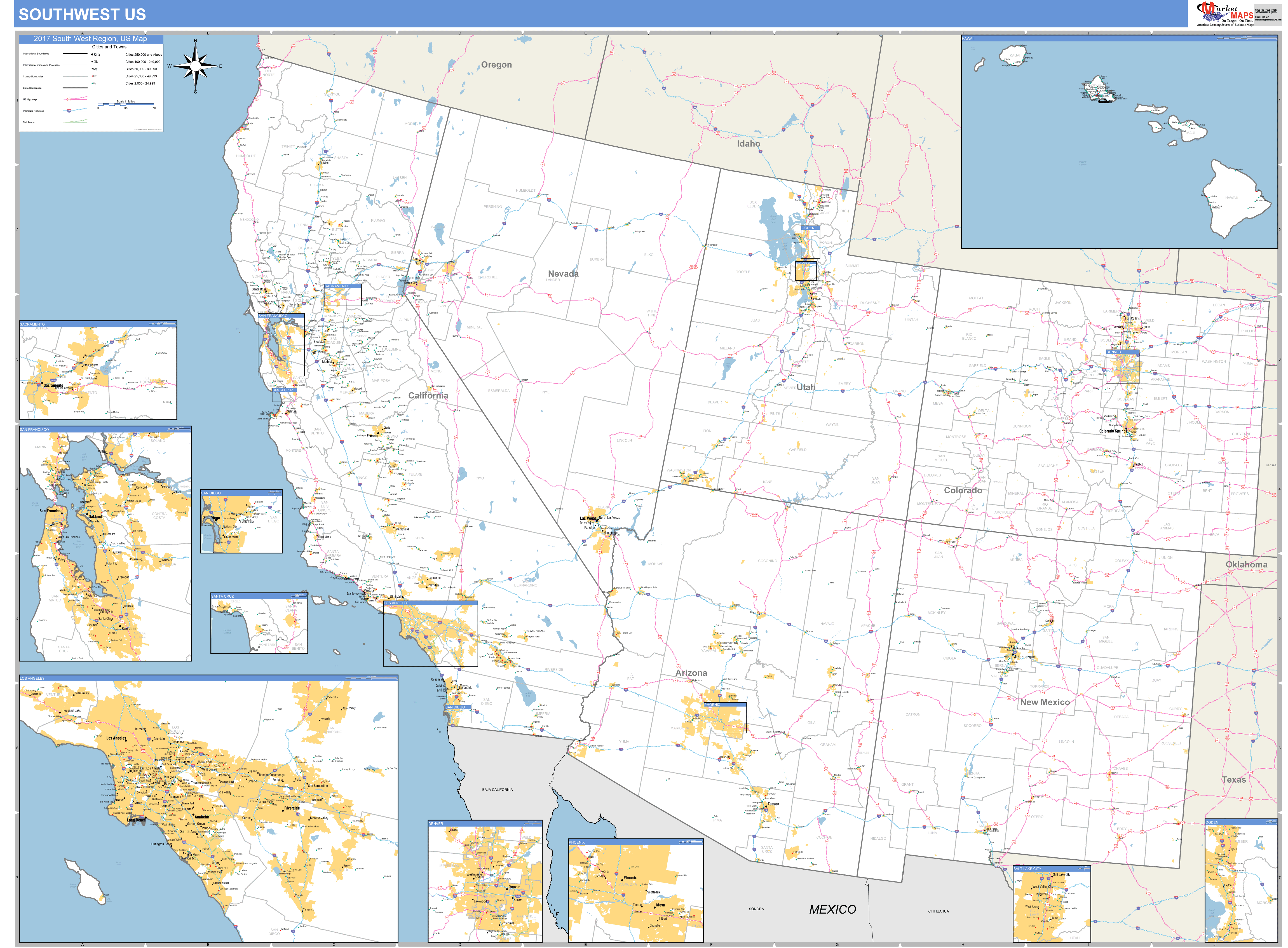Click San Jose in San Francisco inset
This screenshot has width=1288, height=948.
click(x=129, y=628)
